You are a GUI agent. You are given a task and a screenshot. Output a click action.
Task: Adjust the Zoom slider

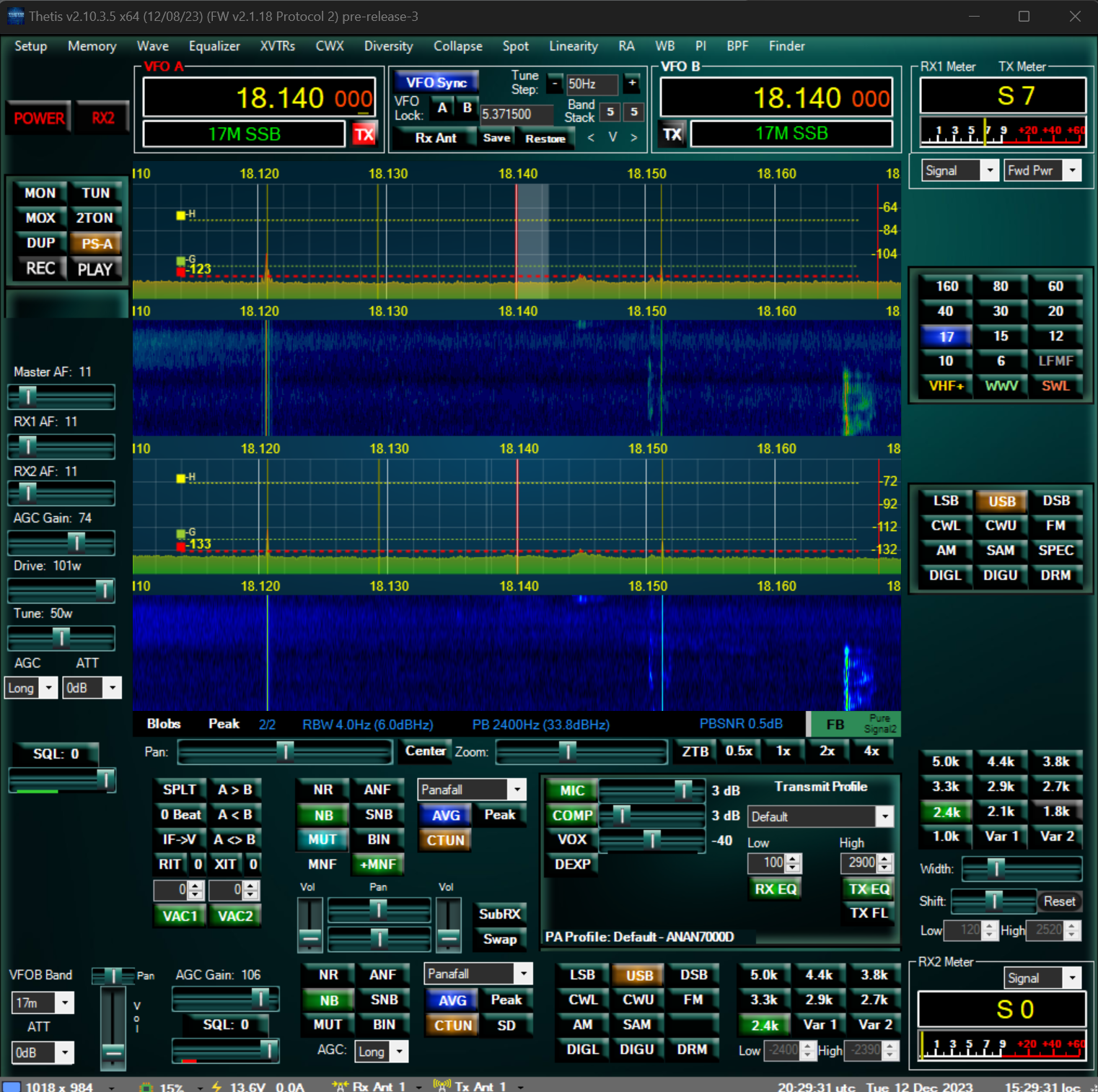[x=581, y=752]
